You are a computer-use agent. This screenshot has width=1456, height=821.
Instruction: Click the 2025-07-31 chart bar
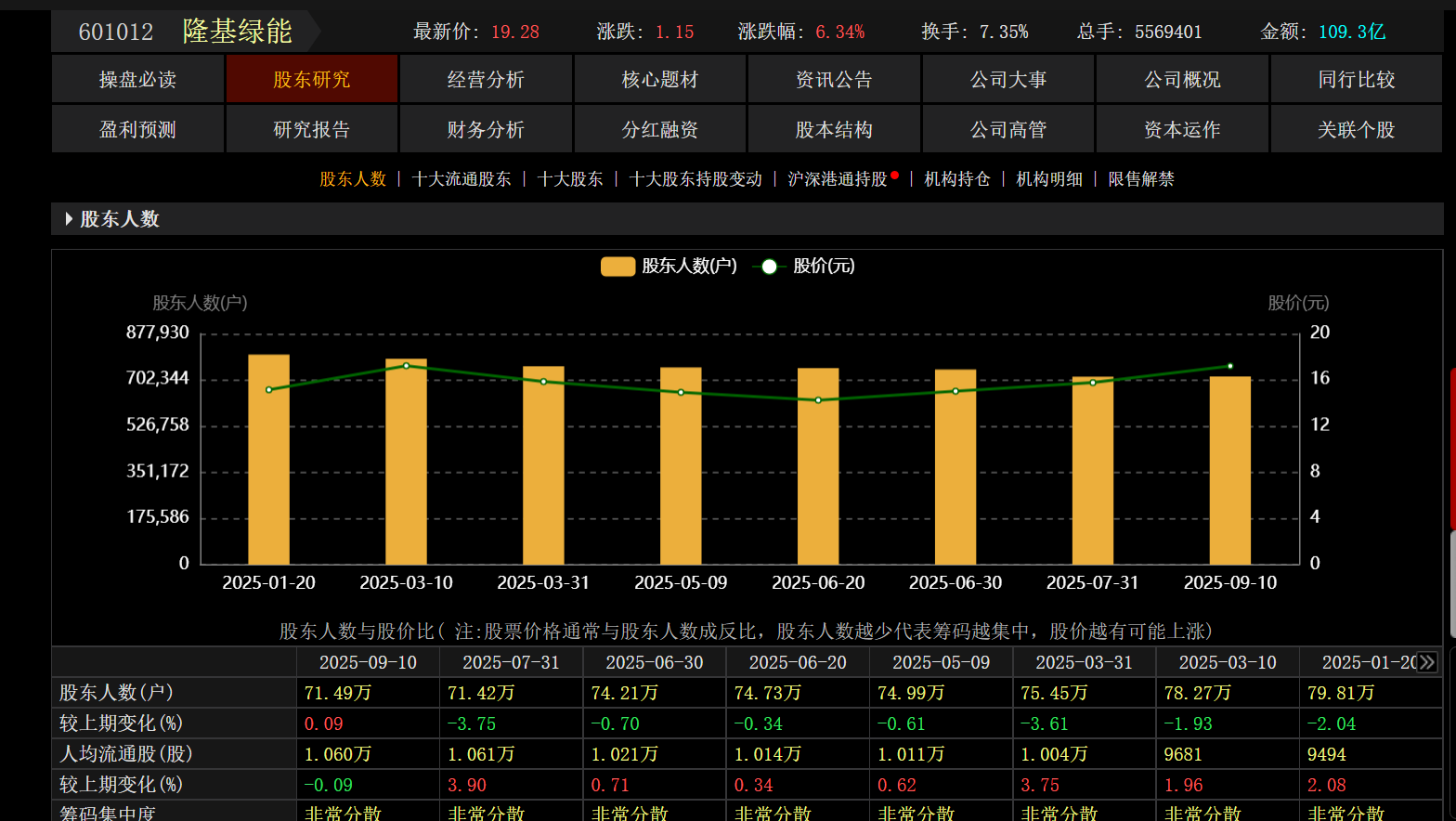click(x=1093, y=471)
